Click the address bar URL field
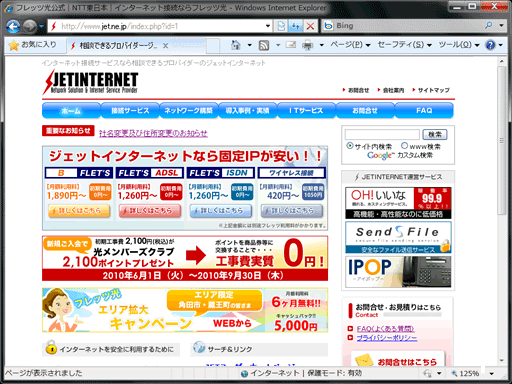 coord(157,26)
